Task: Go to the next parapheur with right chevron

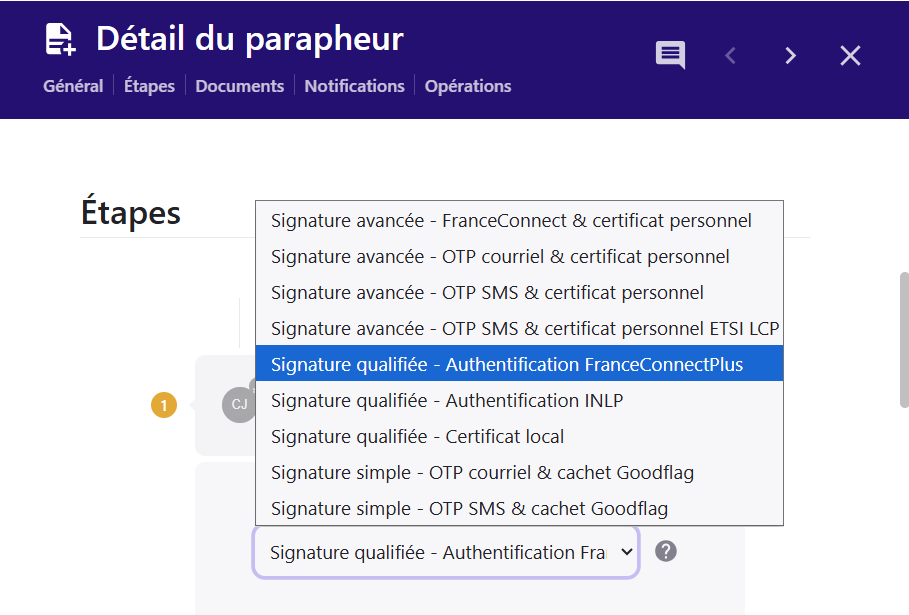Action: pyautogui.click(x=790, y=56)
